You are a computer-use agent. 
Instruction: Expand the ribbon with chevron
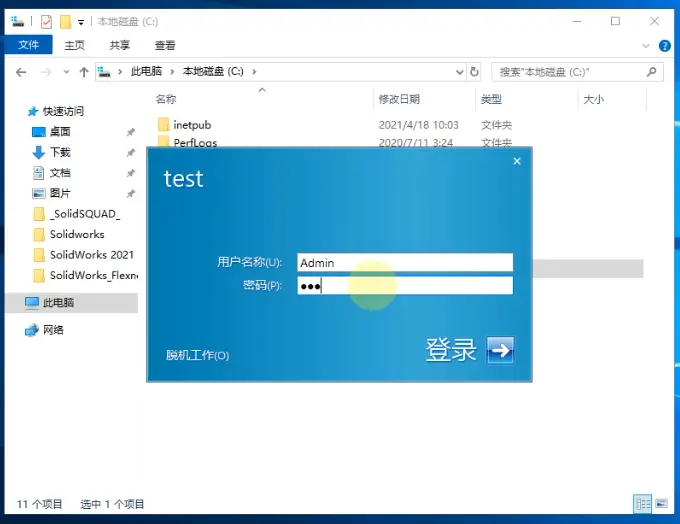coord(646,46)
